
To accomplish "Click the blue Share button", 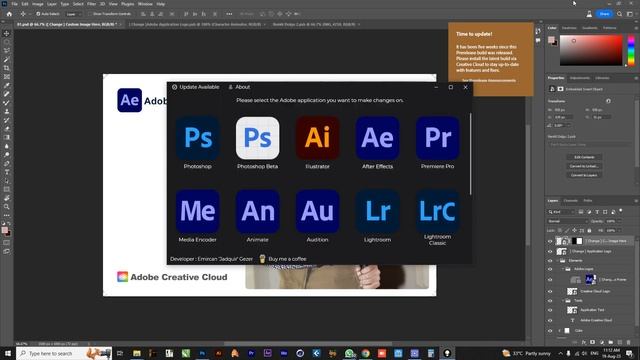I will pos(604,14).
